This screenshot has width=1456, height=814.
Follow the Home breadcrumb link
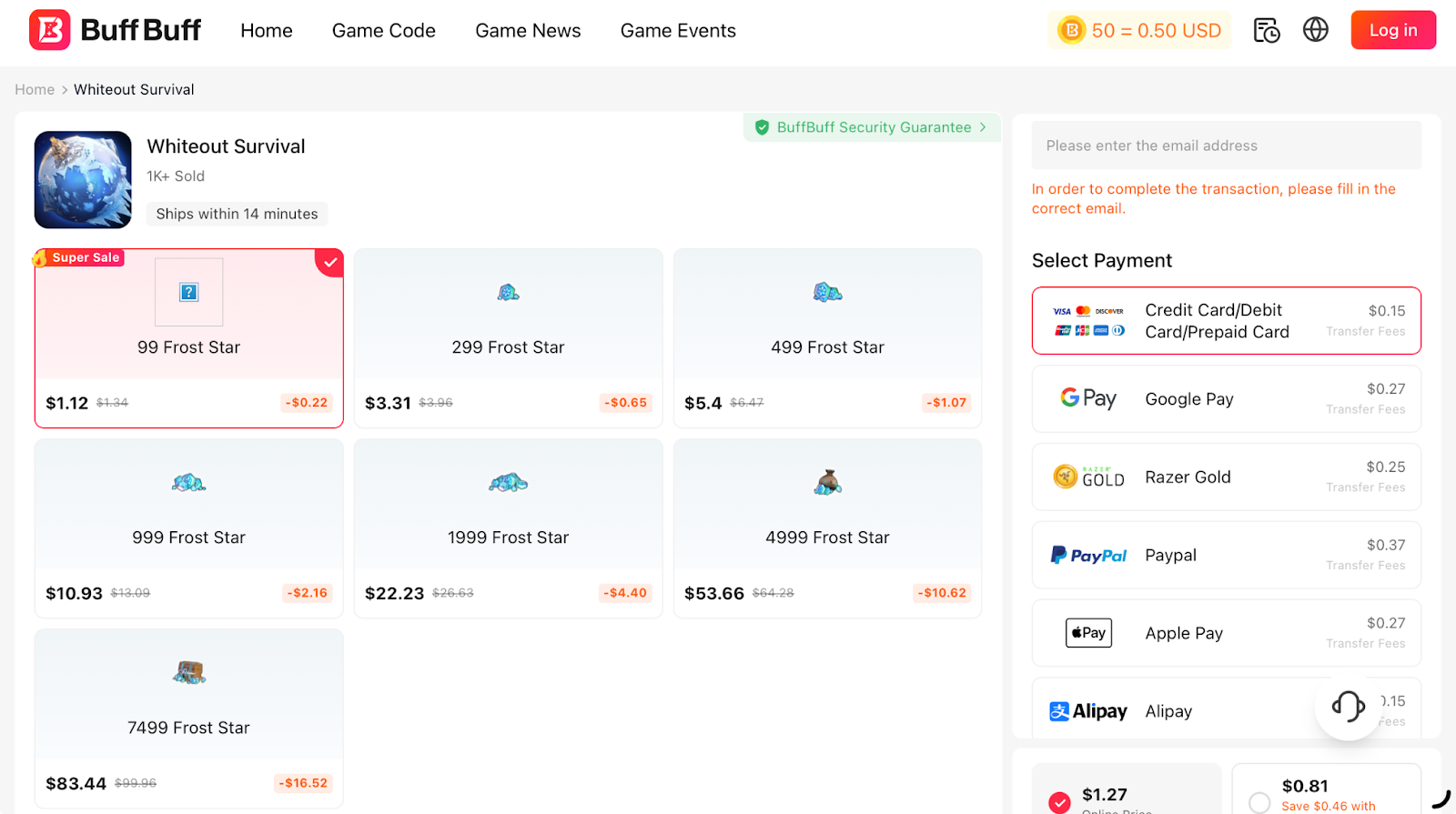(x=35, y=89)
